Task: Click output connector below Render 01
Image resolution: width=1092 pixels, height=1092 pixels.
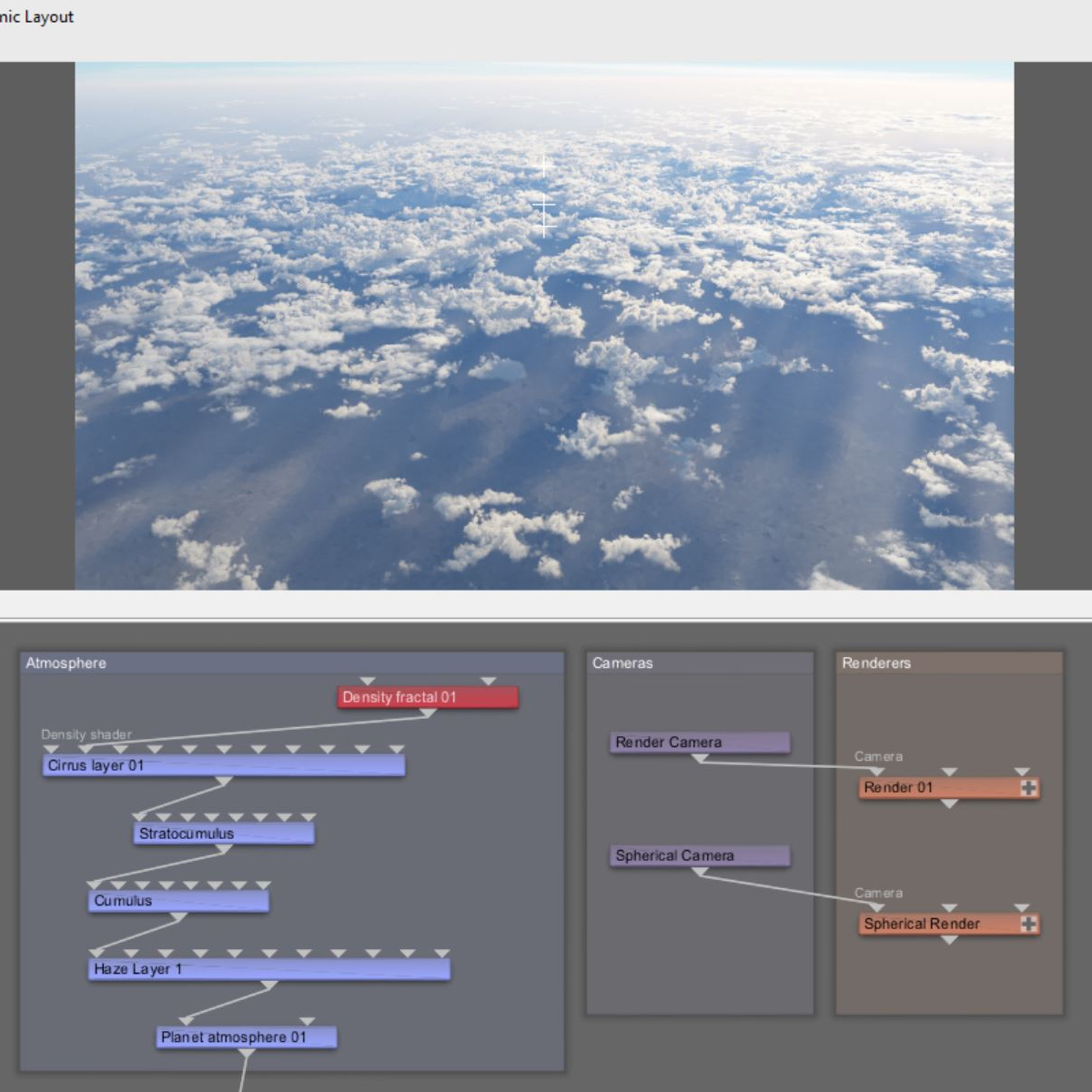Action: point(949,804)
